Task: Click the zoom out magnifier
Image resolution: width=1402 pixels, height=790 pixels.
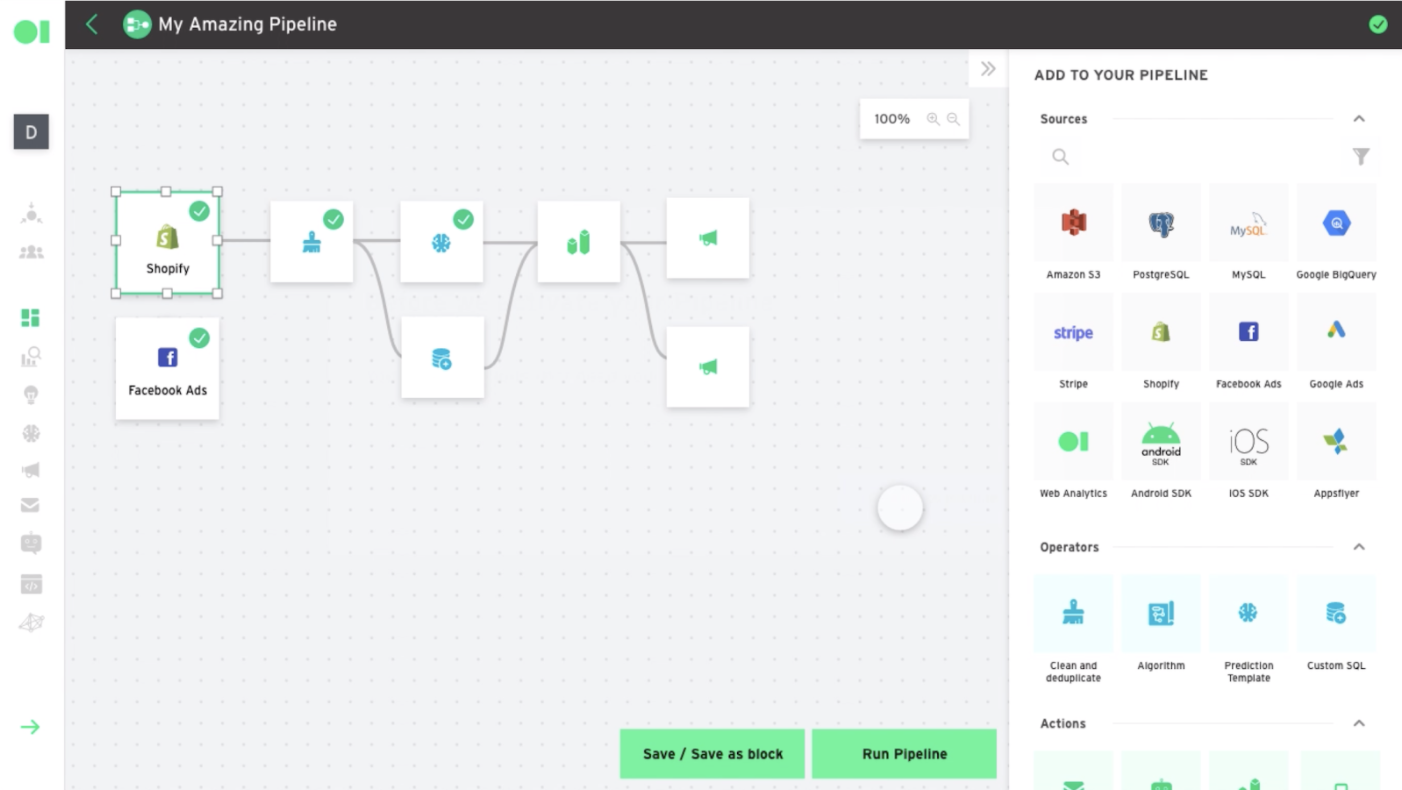Action: (953, 119)
